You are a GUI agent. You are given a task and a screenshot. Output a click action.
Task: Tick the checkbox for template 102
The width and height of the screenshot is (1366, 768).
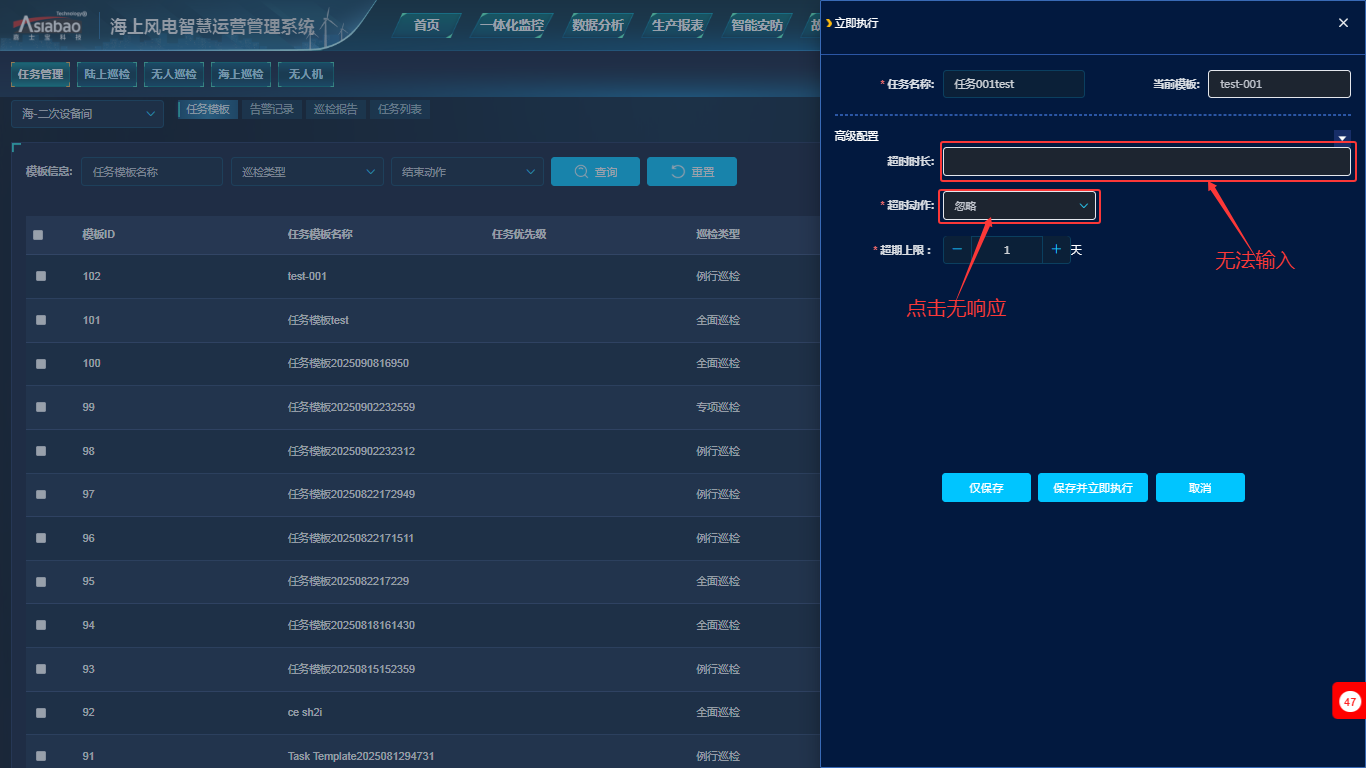[41, 276]
